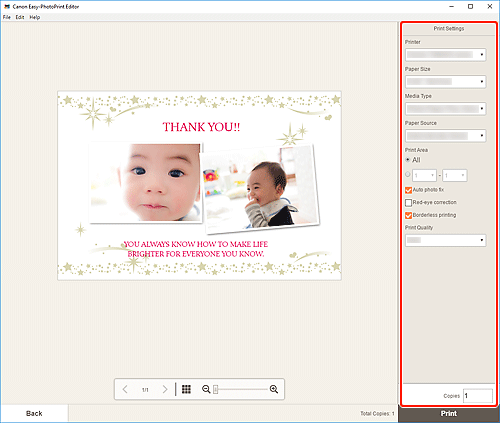Image resolution: width=500 pixels, height=423 pixels.
Task: Click the thank you card preview
Action: pos(199,185)
